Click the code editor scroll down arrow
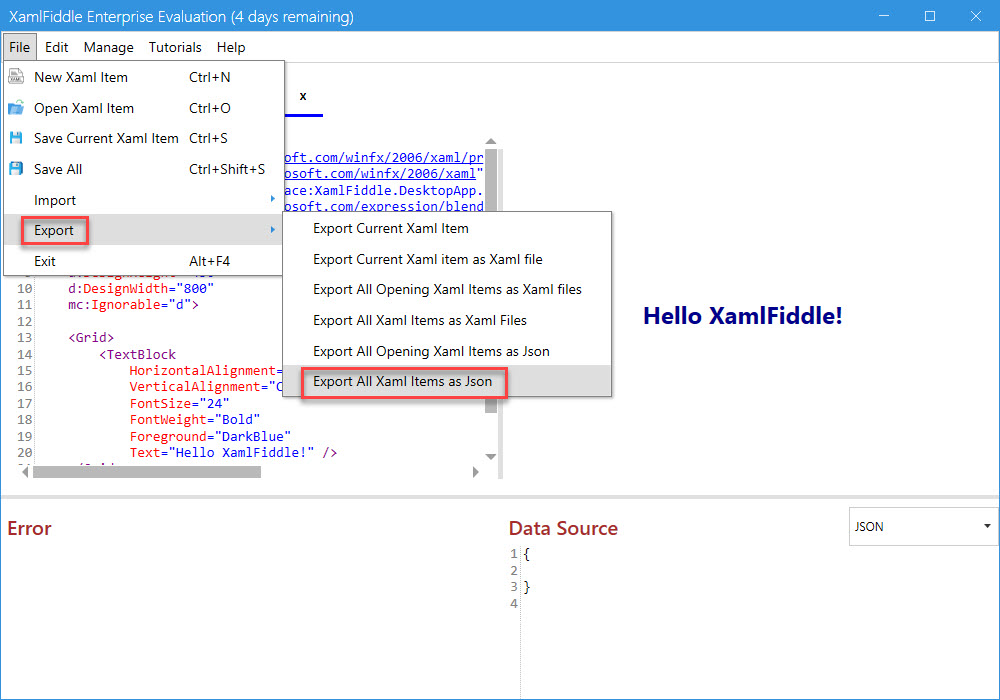This screenshot has width=1000, height=700. (x=490, y=456)
